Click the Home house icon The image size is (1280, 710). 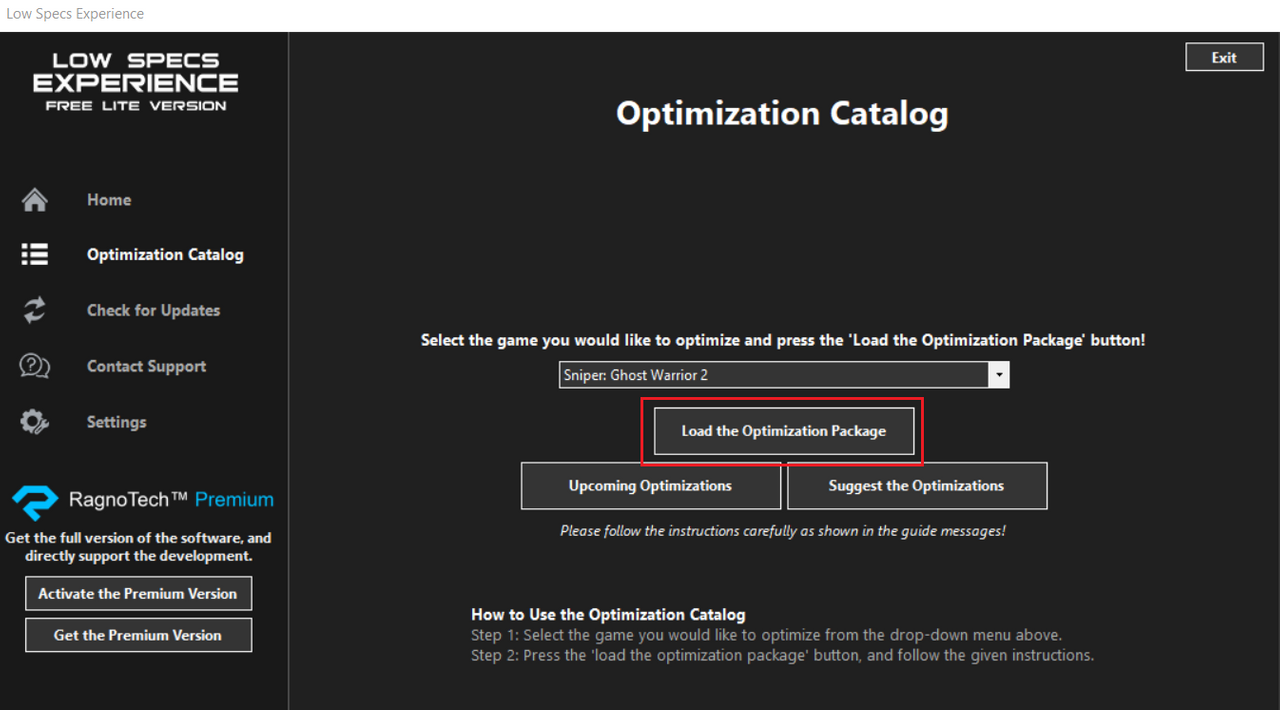coord(34,200)
